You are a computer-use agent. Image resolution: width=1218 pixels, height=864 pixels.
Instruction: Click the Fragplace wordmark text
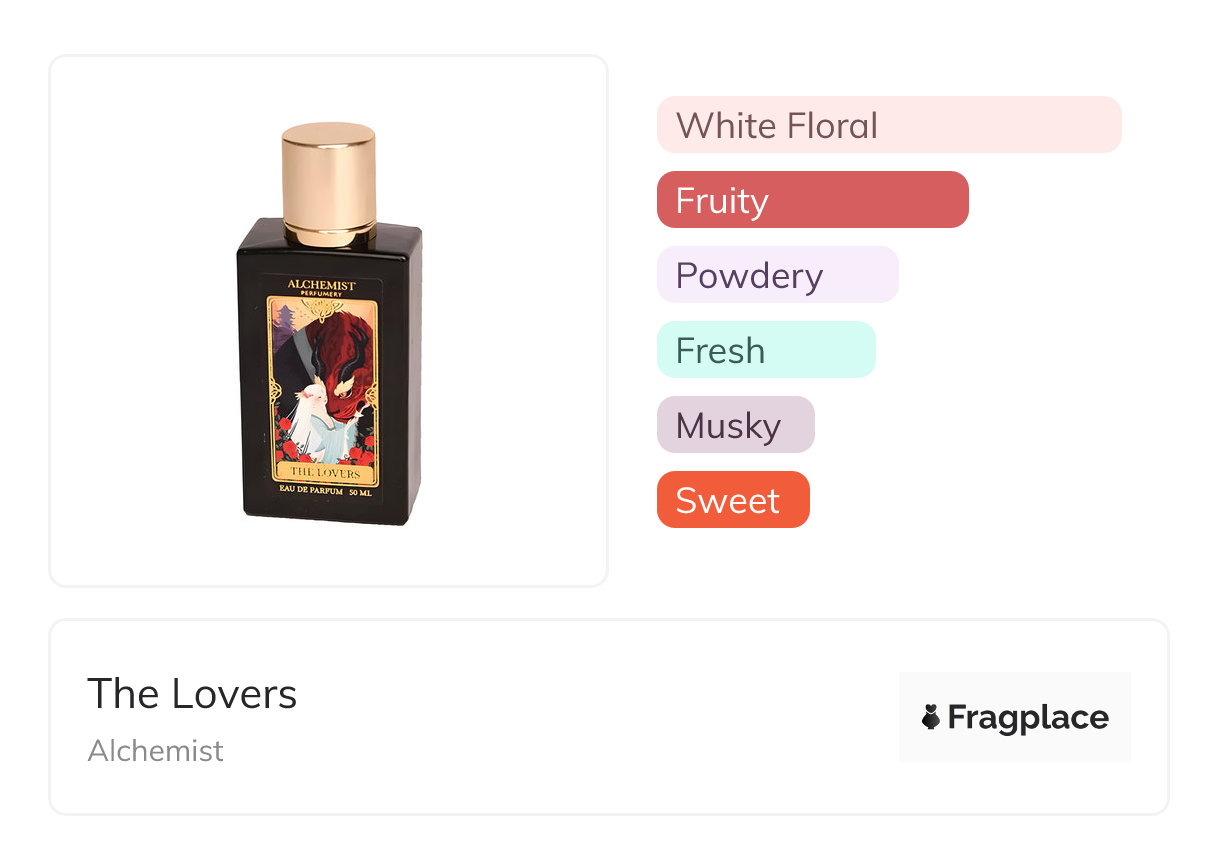click(1028, 718)
